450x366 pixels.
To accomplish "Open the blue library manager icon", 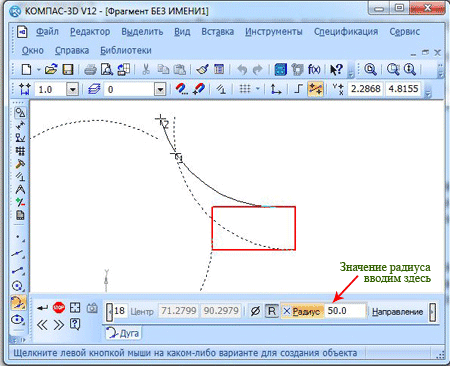I will point(280,70).
